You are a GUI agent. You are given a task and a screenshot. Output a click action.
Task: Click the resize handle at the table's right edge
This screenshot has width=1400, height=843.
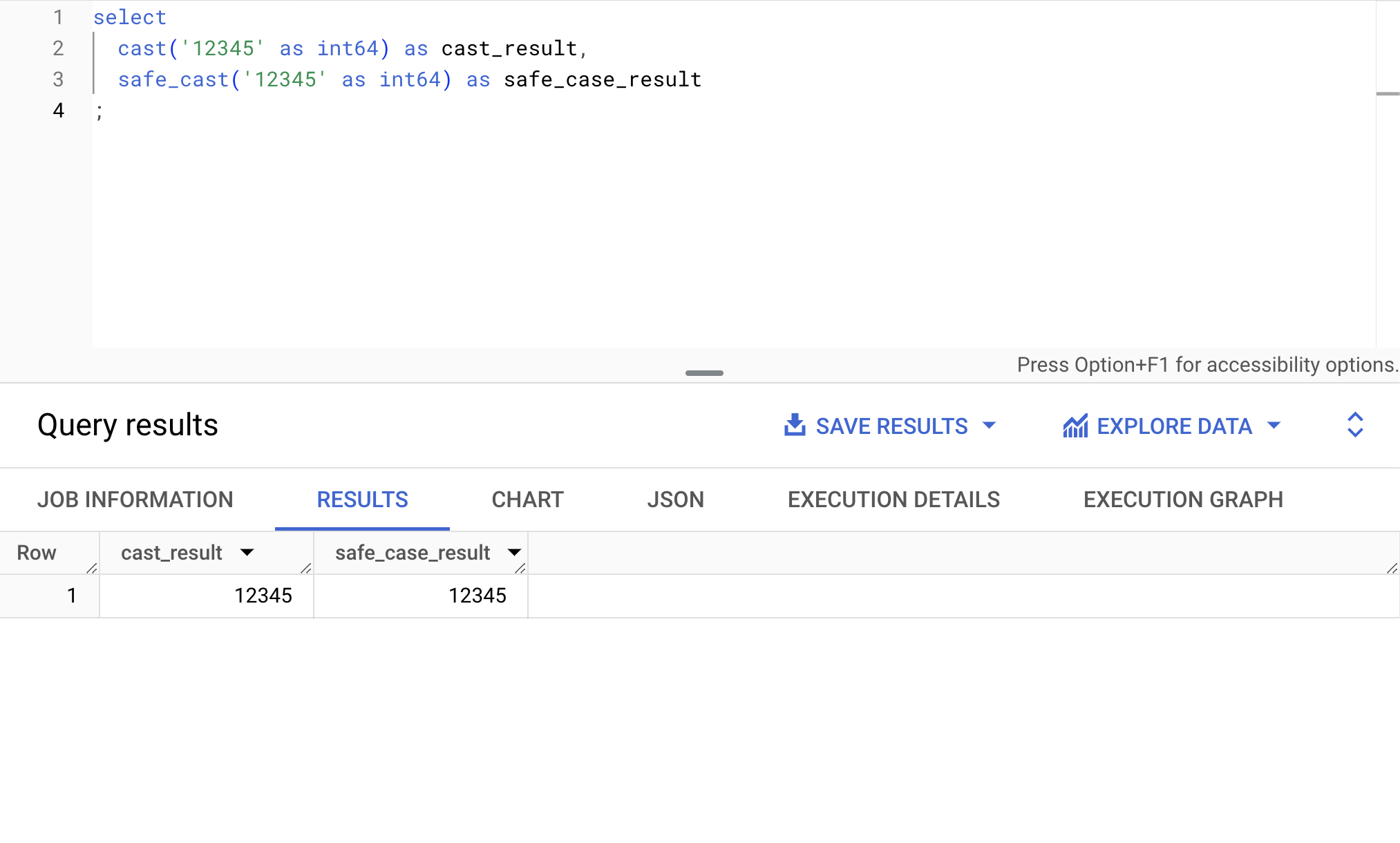[x=1392, y=568]
